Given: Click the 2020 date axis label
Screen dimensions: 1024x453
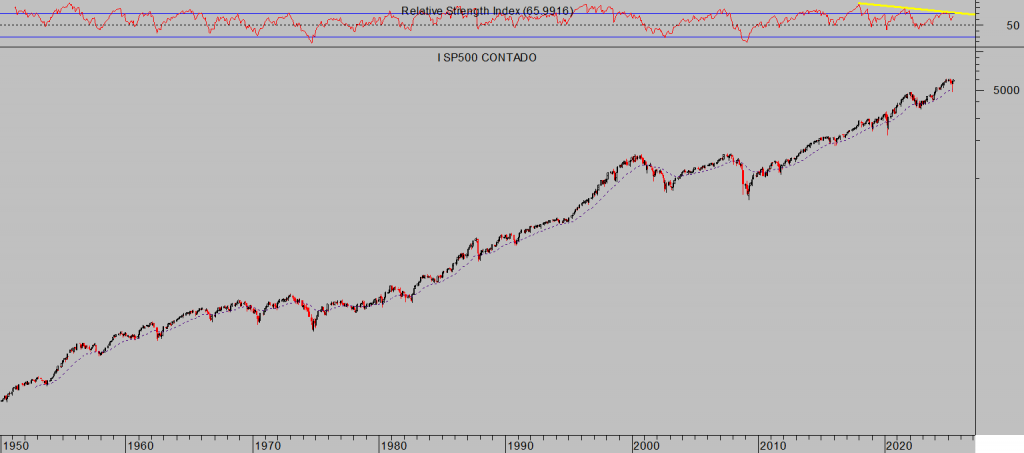Looking at the screenshot, I should (899, 446).
